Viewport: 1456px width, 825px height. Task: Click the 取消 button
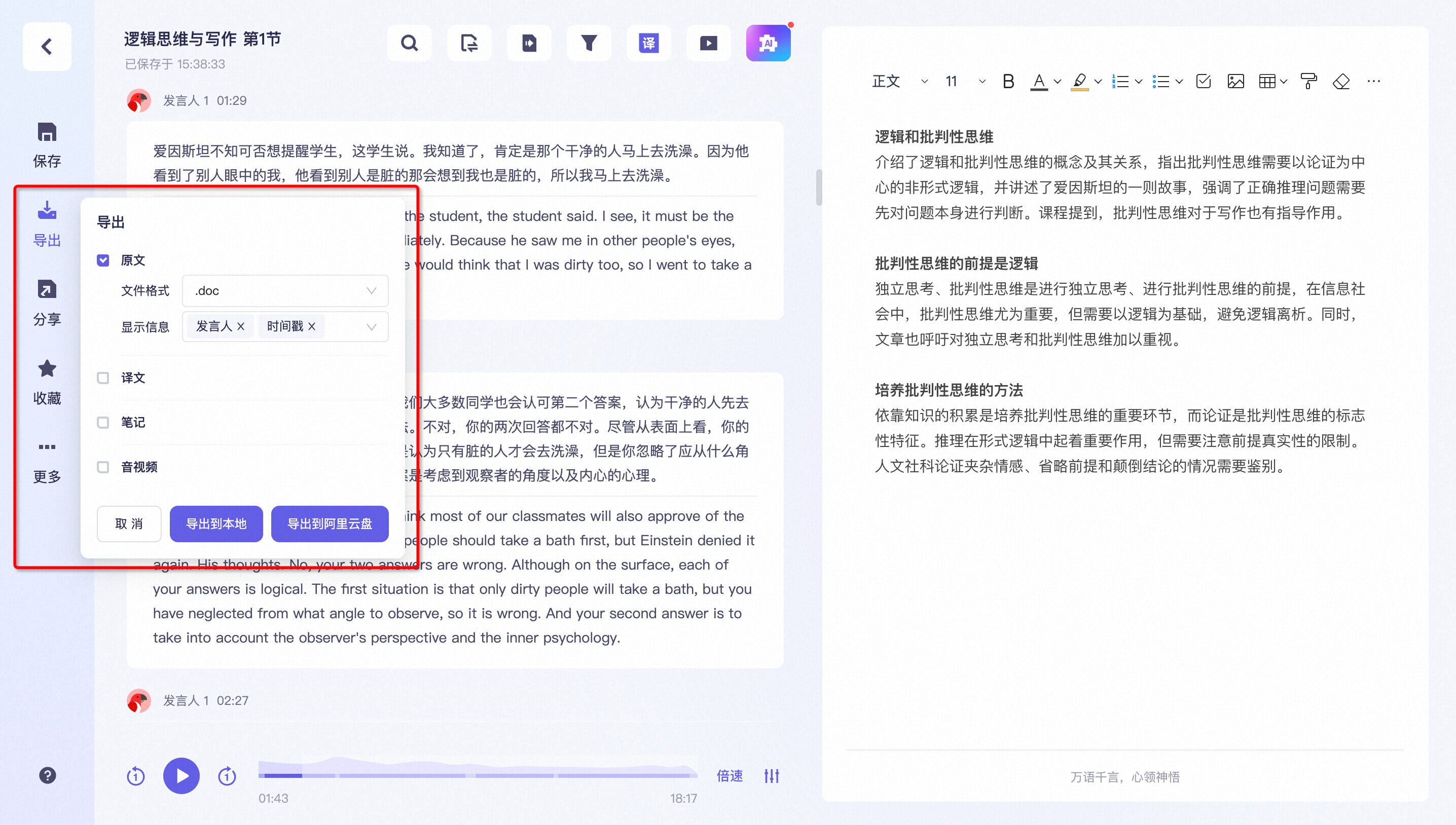point(129,523)
